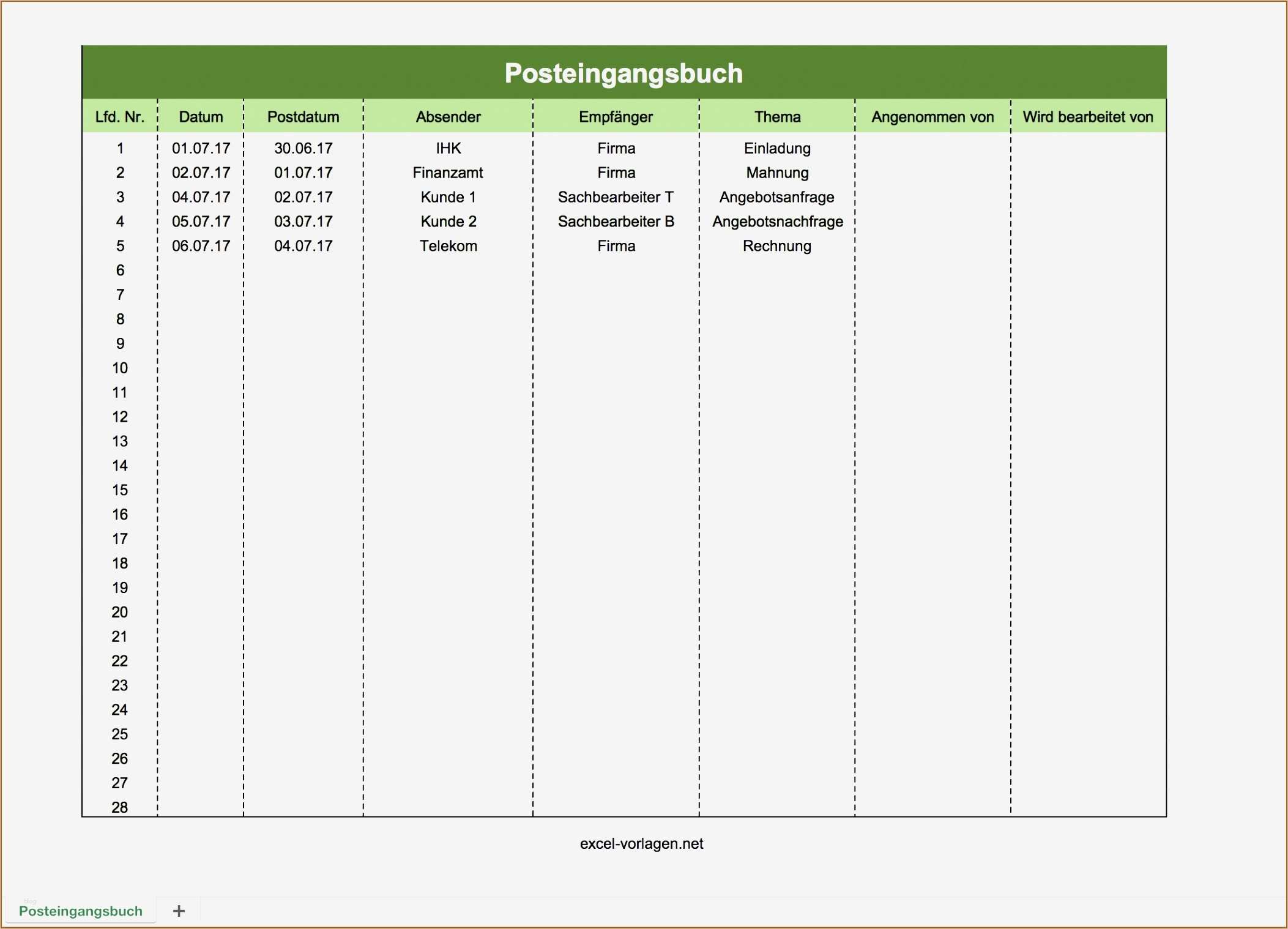Select the cell containing Finanzamt
The width and height of the screenshot is (1288, 929).
[448, 173]
